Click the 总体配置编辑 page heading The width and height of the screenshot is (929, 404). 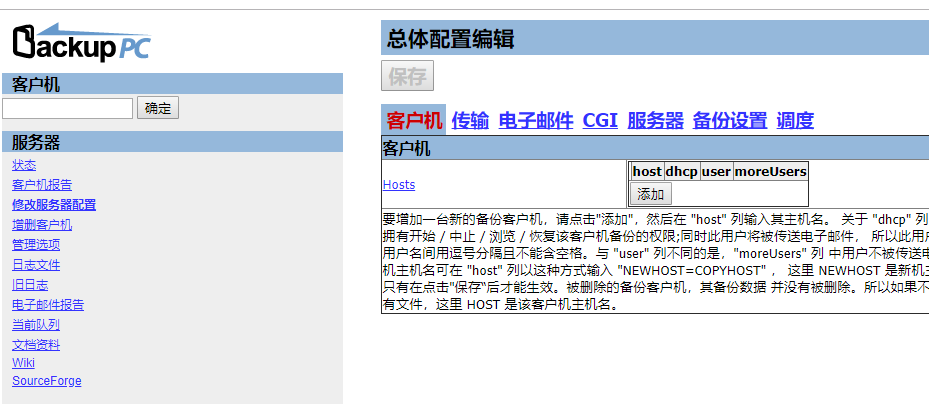pos(451,40)
